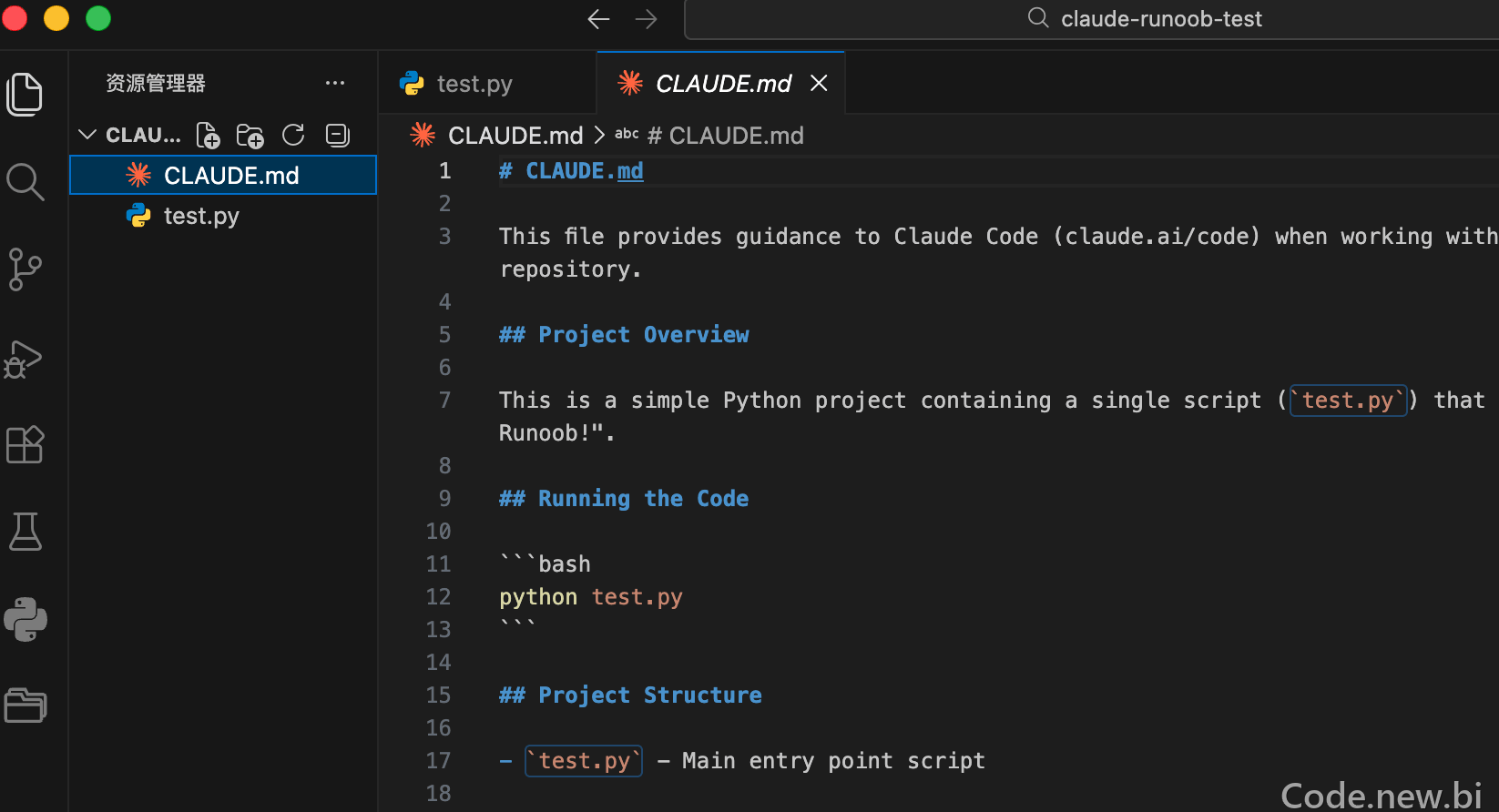Open the Extensions view

25,444
